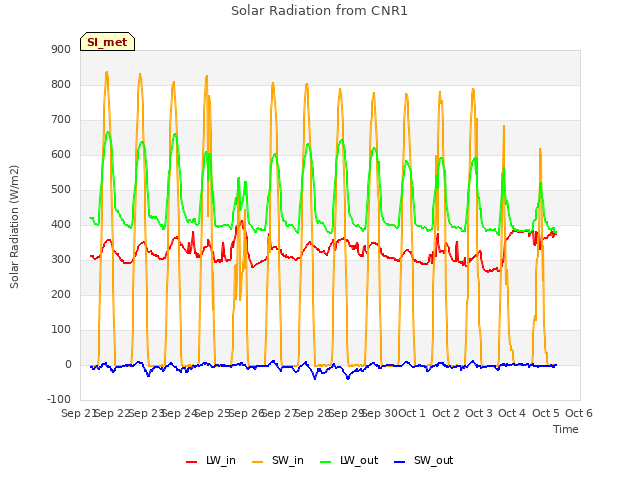Click the 900 y-axis tick label
This screenshot has width=640, height=480.
click(x=61, y=49)
